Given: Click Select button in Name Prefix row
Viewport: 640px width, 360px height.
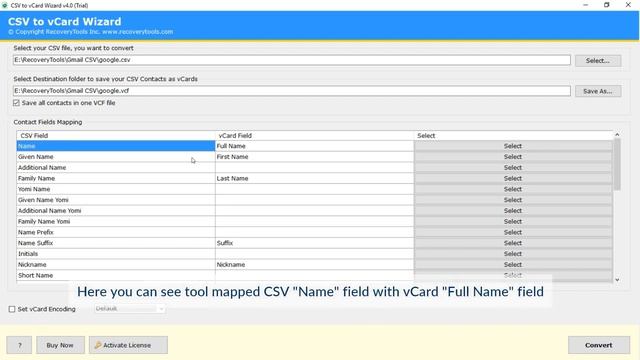Looking at the screenshot, I should pos(513,232).
